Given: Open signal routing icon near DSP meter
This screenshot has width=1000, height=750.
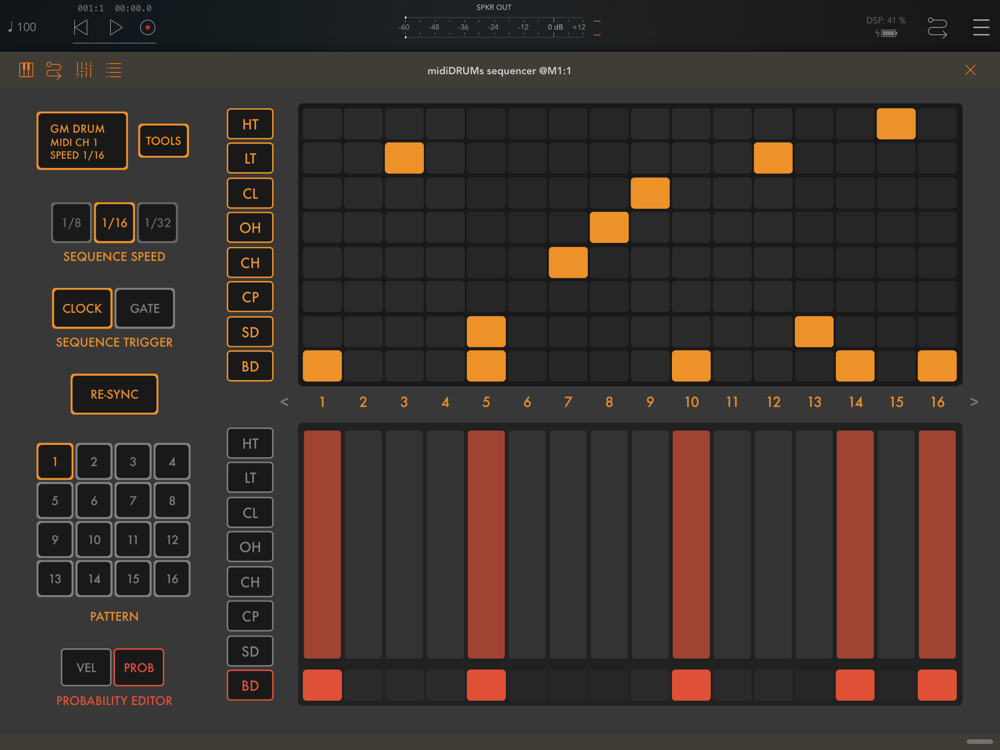Looking at the screenshot, I should tap(937, 28).
